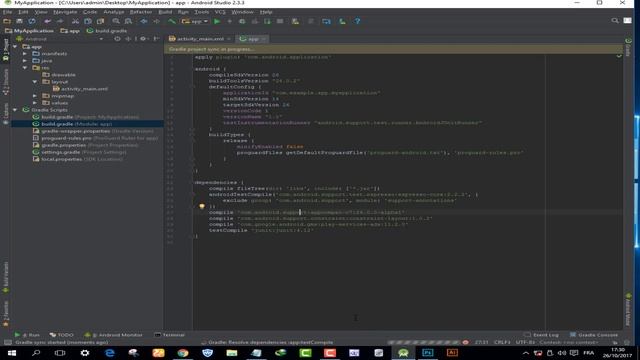The image size is (640, 360).
Task: Open Chrome from the taskbar
Action: [183, 353]
